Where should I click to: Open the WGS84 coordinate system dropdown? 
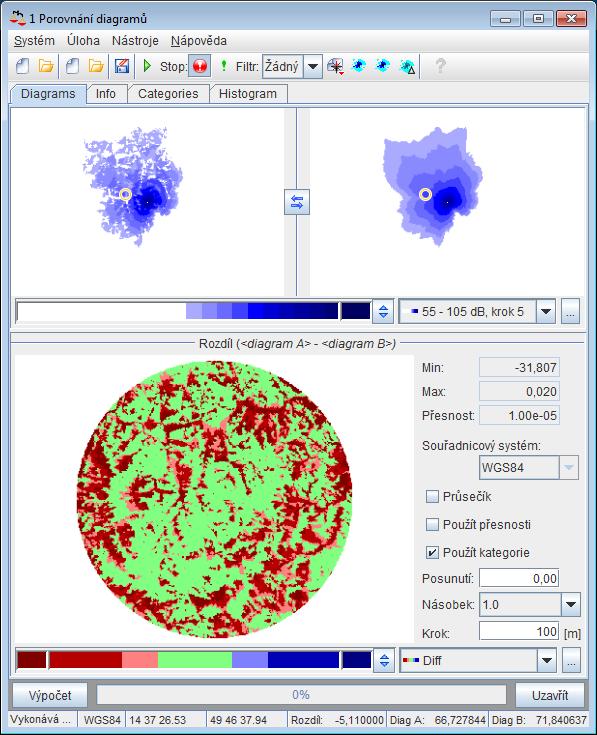click(568, 467)
